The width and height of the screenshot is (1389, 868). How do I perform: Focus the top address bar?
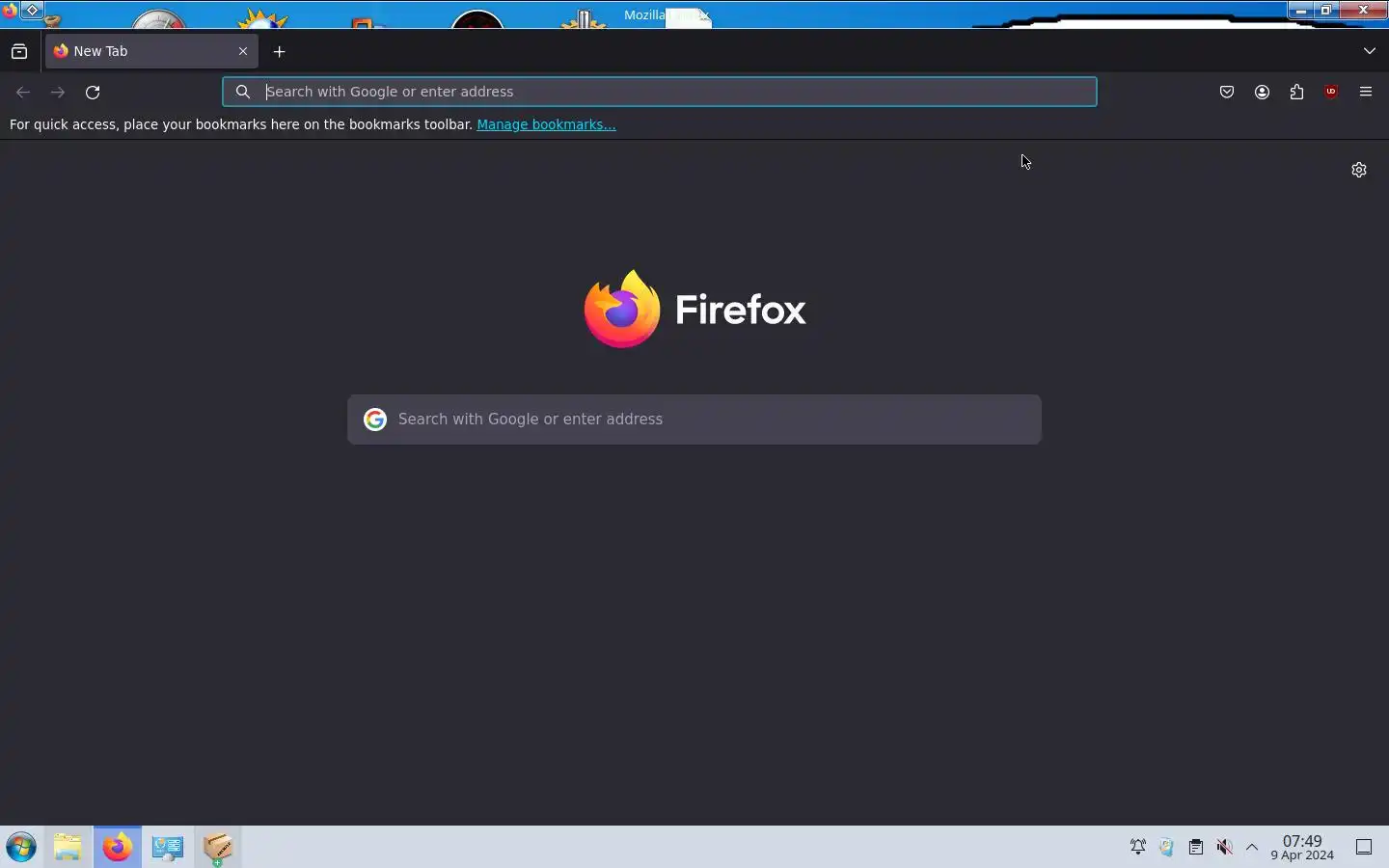click(x=660, y=92)
